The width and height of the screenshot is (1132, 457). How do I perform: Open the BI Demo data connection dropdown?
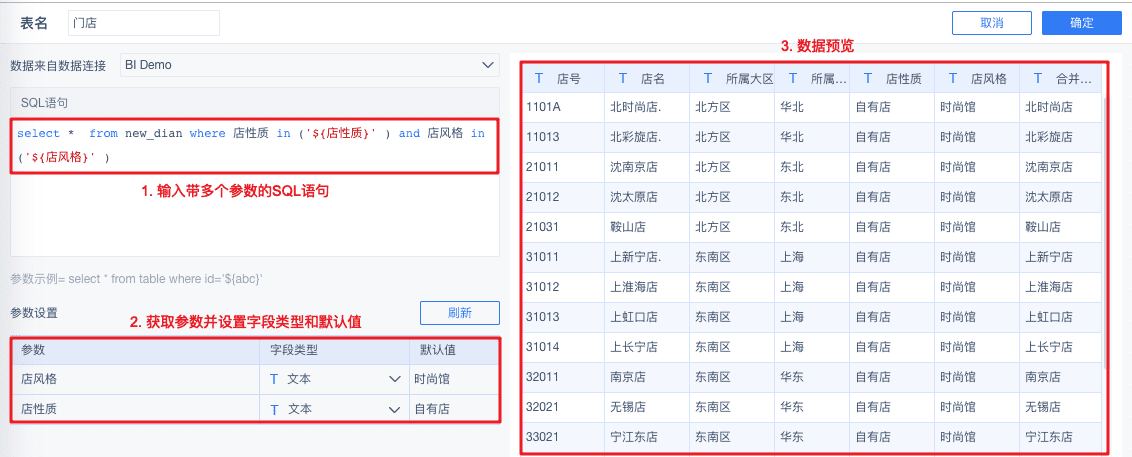pos(308,65)
